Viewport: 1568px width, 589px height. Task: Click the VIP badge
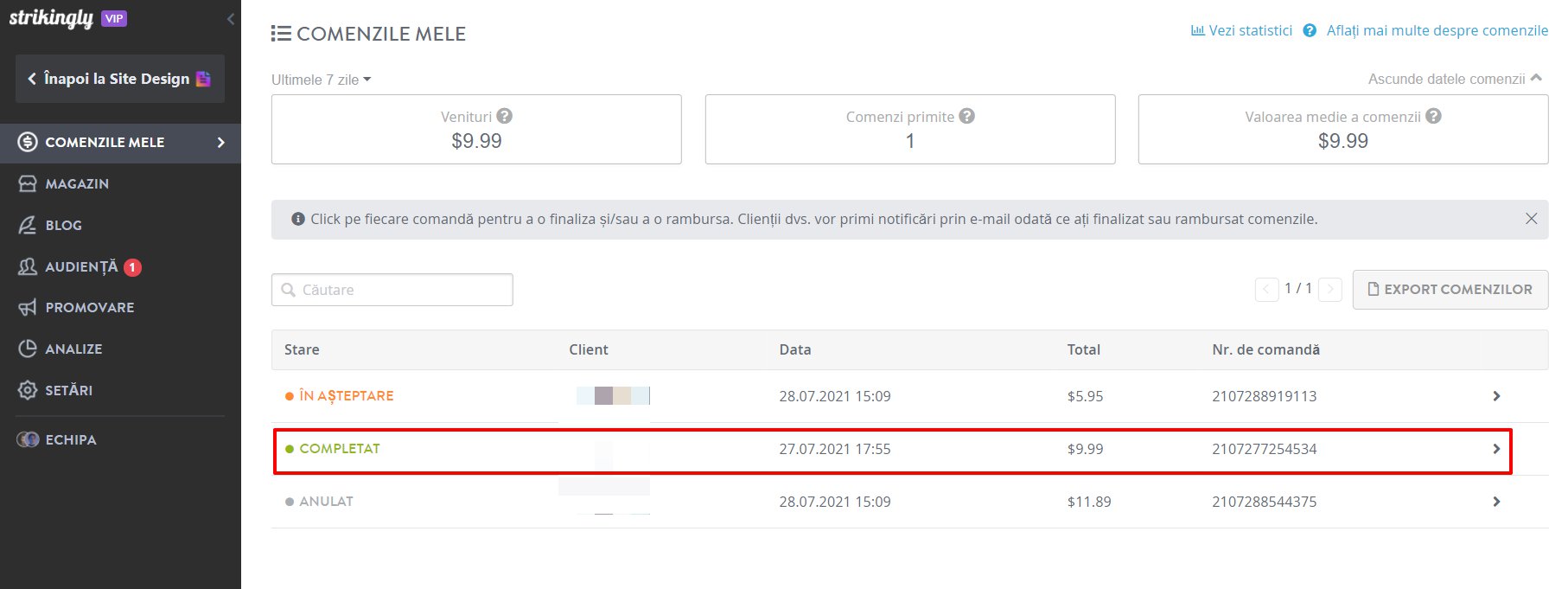click(x=114, y=18)
